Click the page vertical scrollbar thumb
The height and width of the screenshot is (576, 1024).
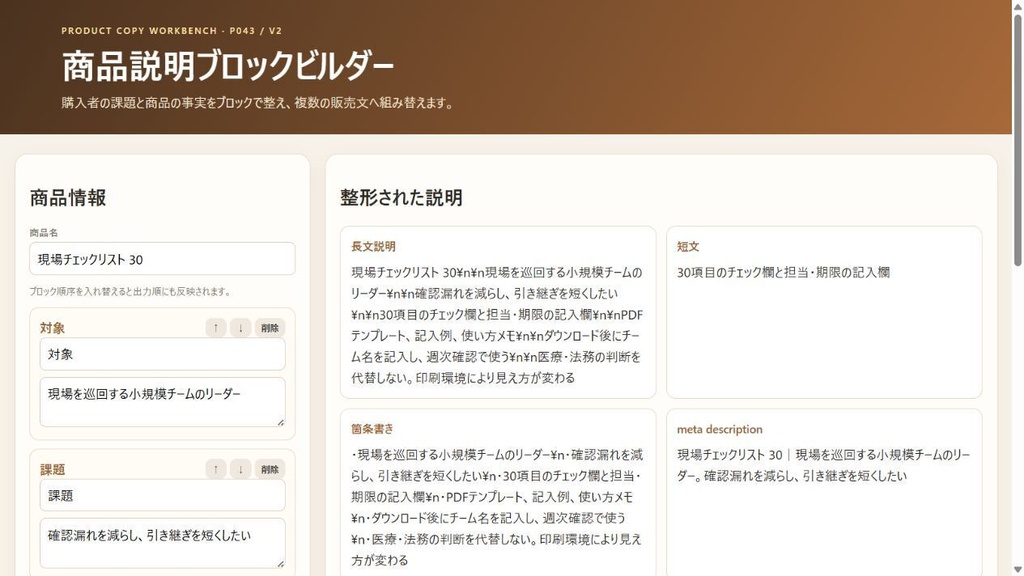1017,139
